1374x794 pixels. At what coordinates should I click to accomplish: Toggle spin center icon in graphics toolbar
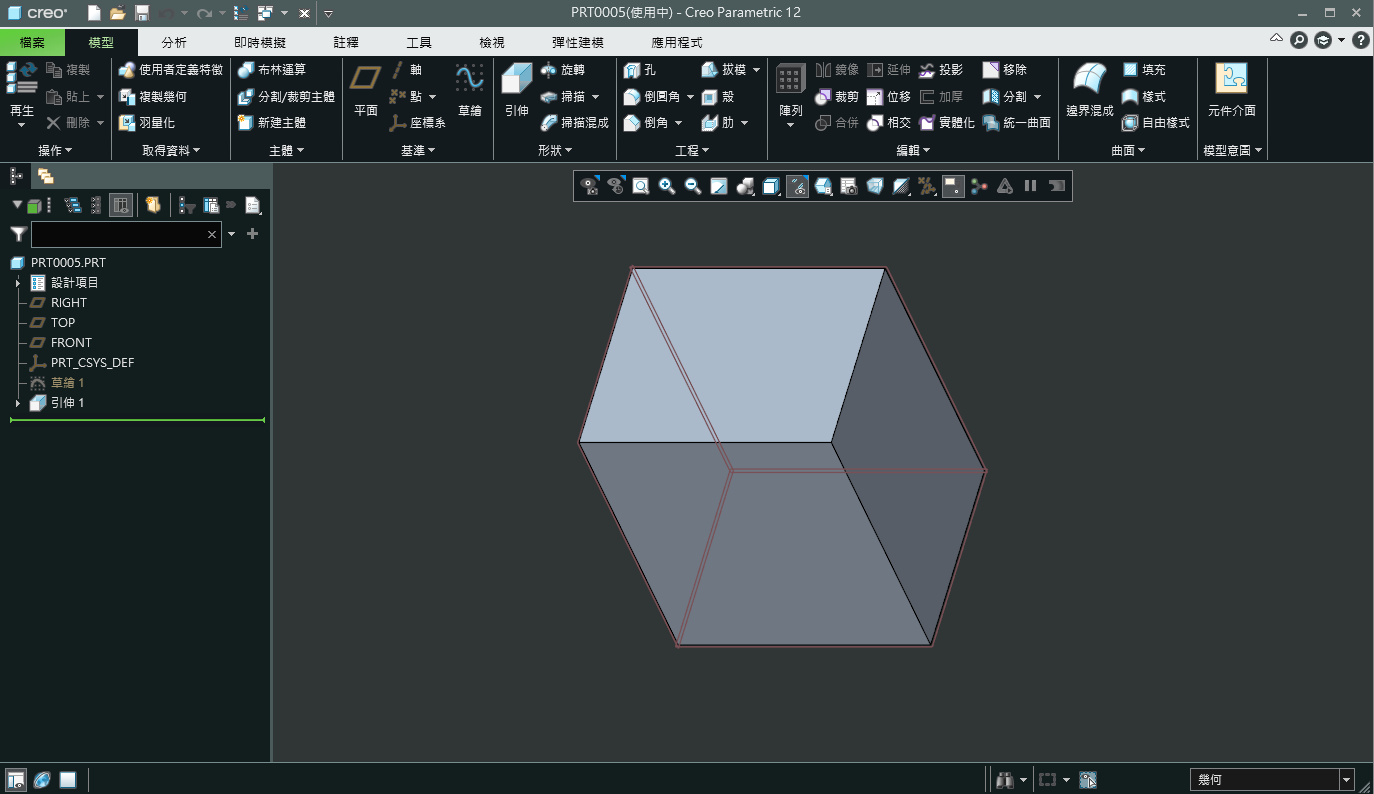pos(979,186)
